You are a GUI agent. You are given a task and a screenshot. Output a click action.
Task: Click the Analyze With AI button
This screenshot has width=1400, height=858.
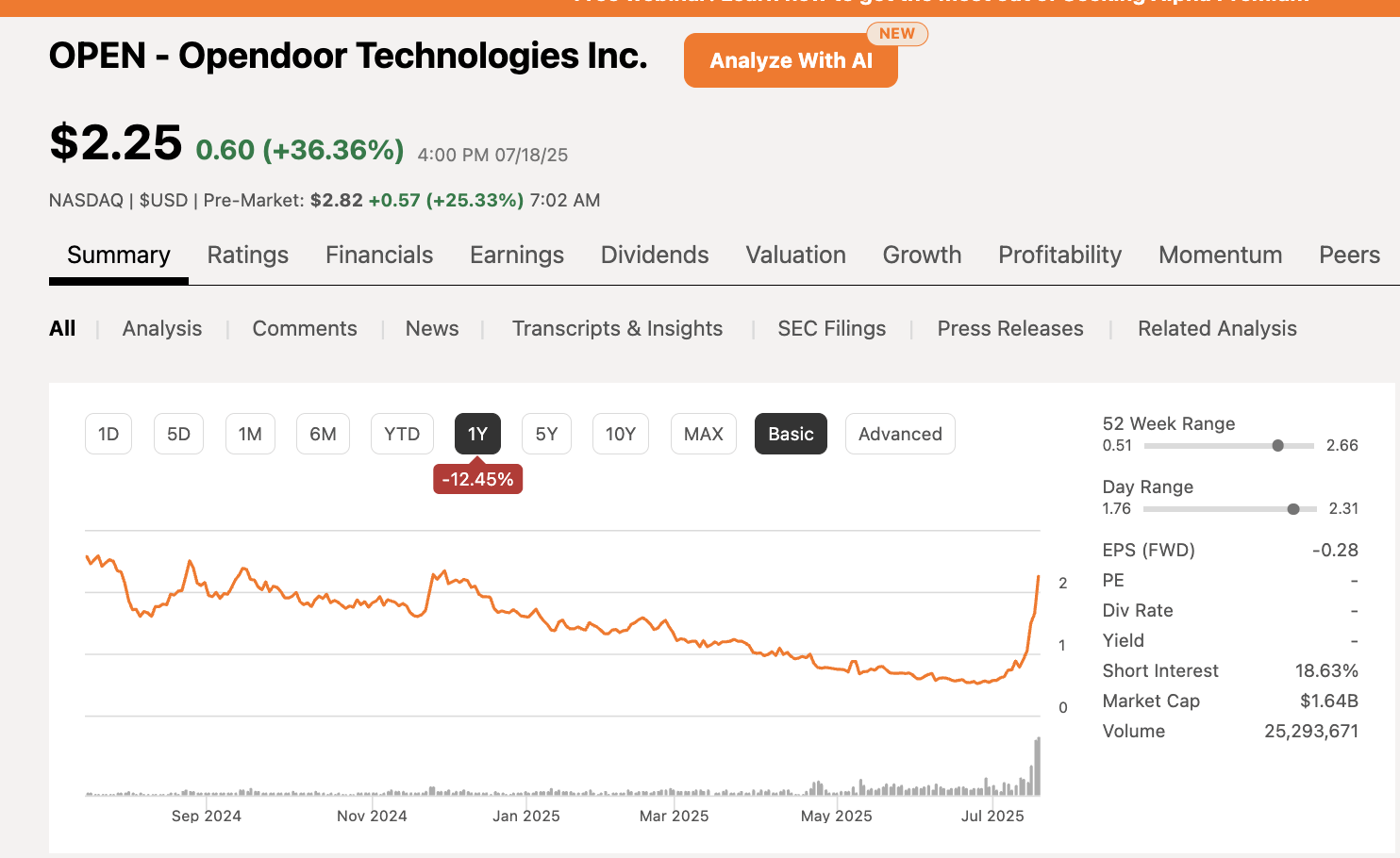(x=791, y=60)
